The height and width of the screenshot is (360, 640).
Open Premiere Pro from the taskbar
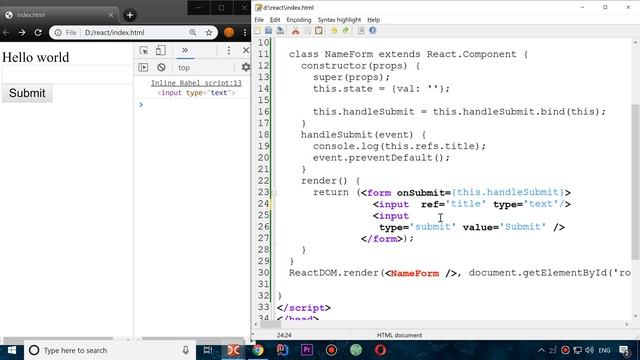point(307,350)
